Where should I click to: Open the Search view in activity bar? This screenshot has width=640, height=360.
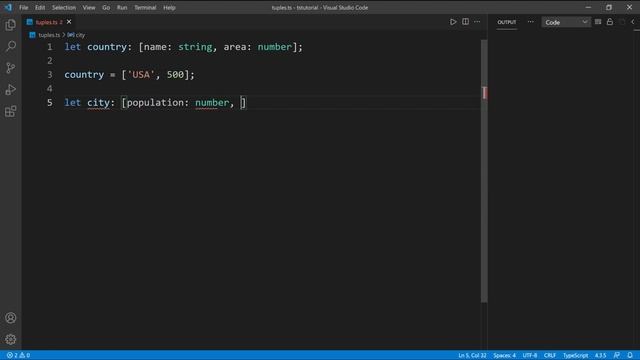tap(11, 46)
